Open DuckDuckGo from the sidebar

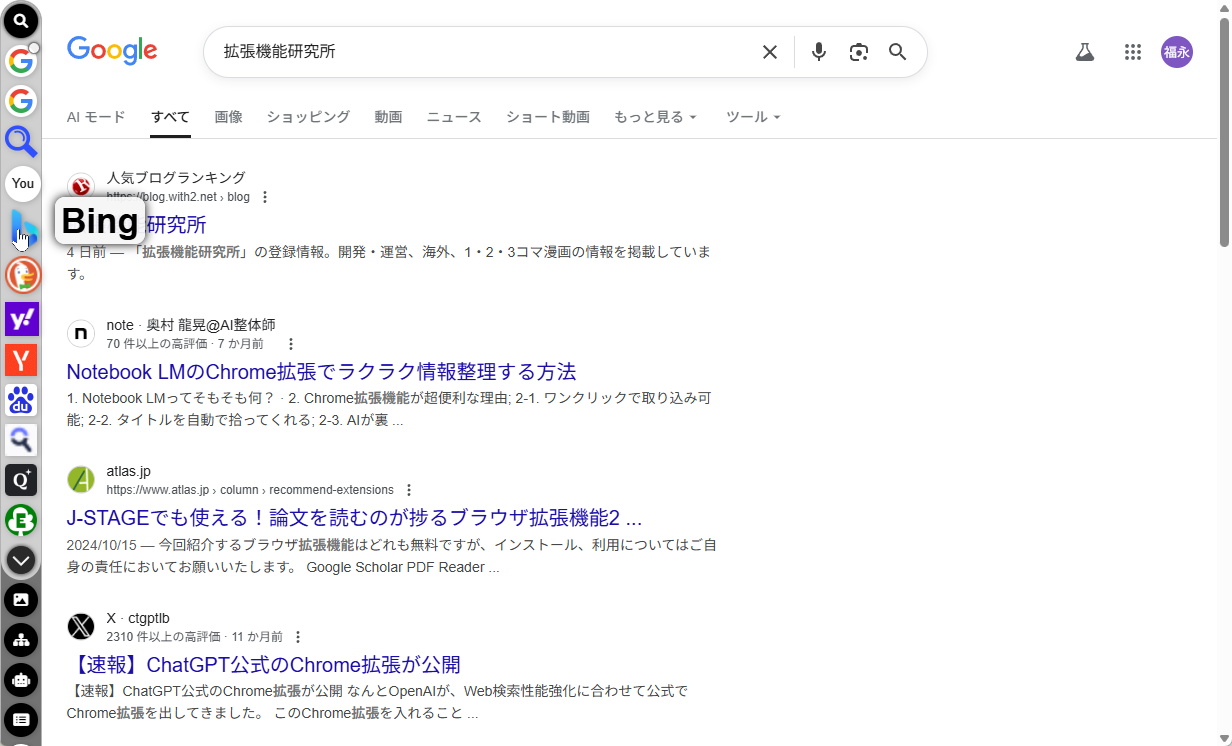[x=21, y=274]
